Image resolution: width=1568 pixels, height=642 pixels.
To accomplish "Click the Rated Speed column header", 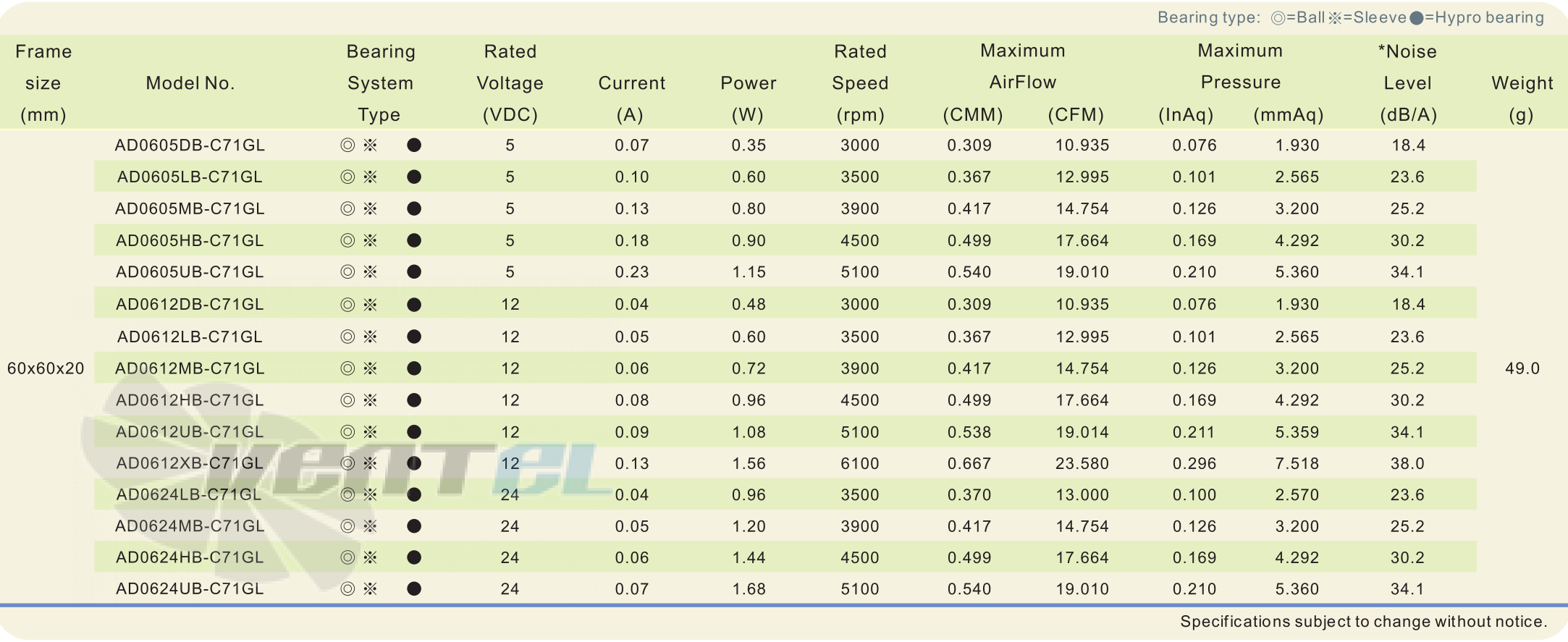I will point(860,83).
